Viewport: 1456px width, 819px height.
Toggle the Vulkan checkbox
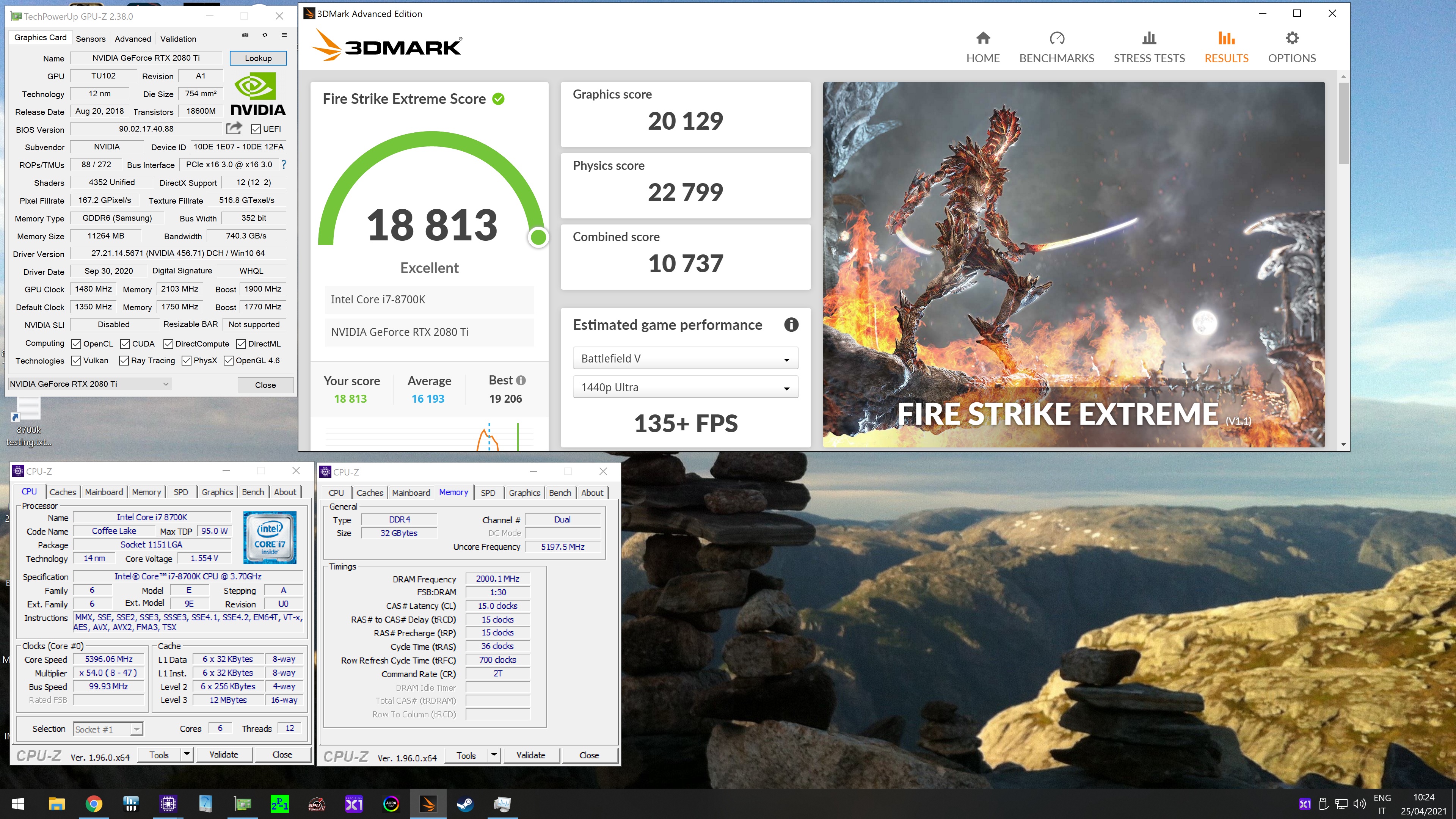(76, 361)
